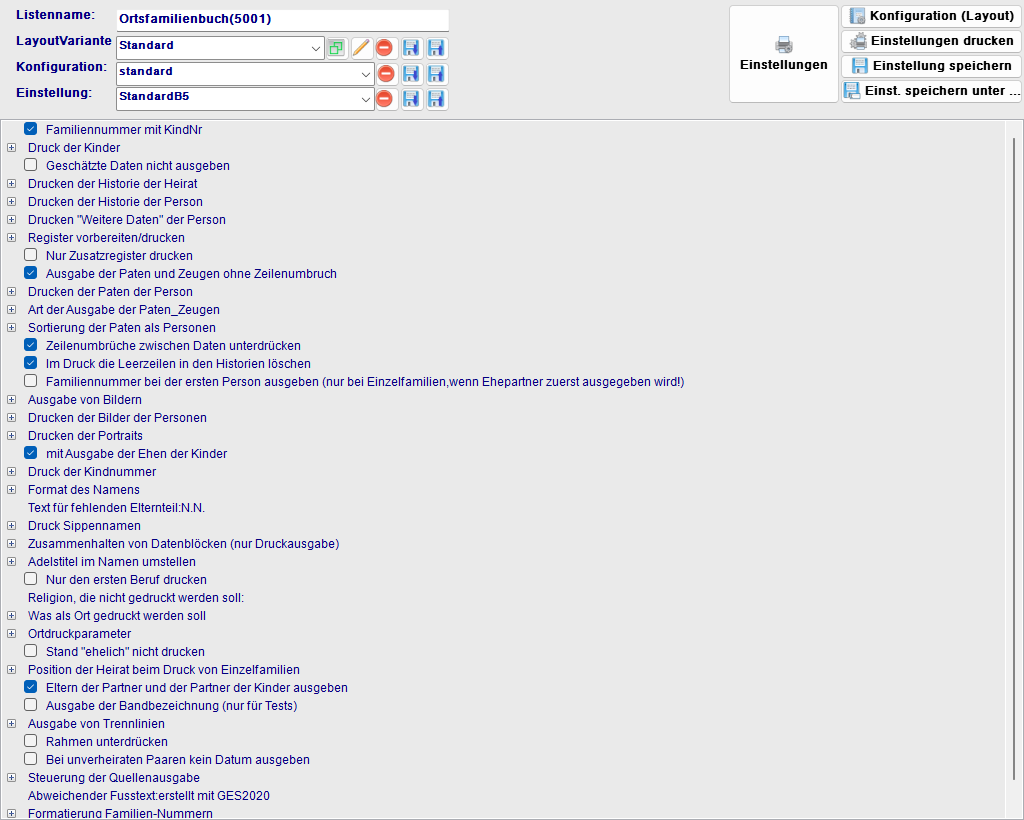Expand the Druck der Kinder tree node
Viewport: 1024px width, 820px height.
pyautogui.click(x=10, y=147)
